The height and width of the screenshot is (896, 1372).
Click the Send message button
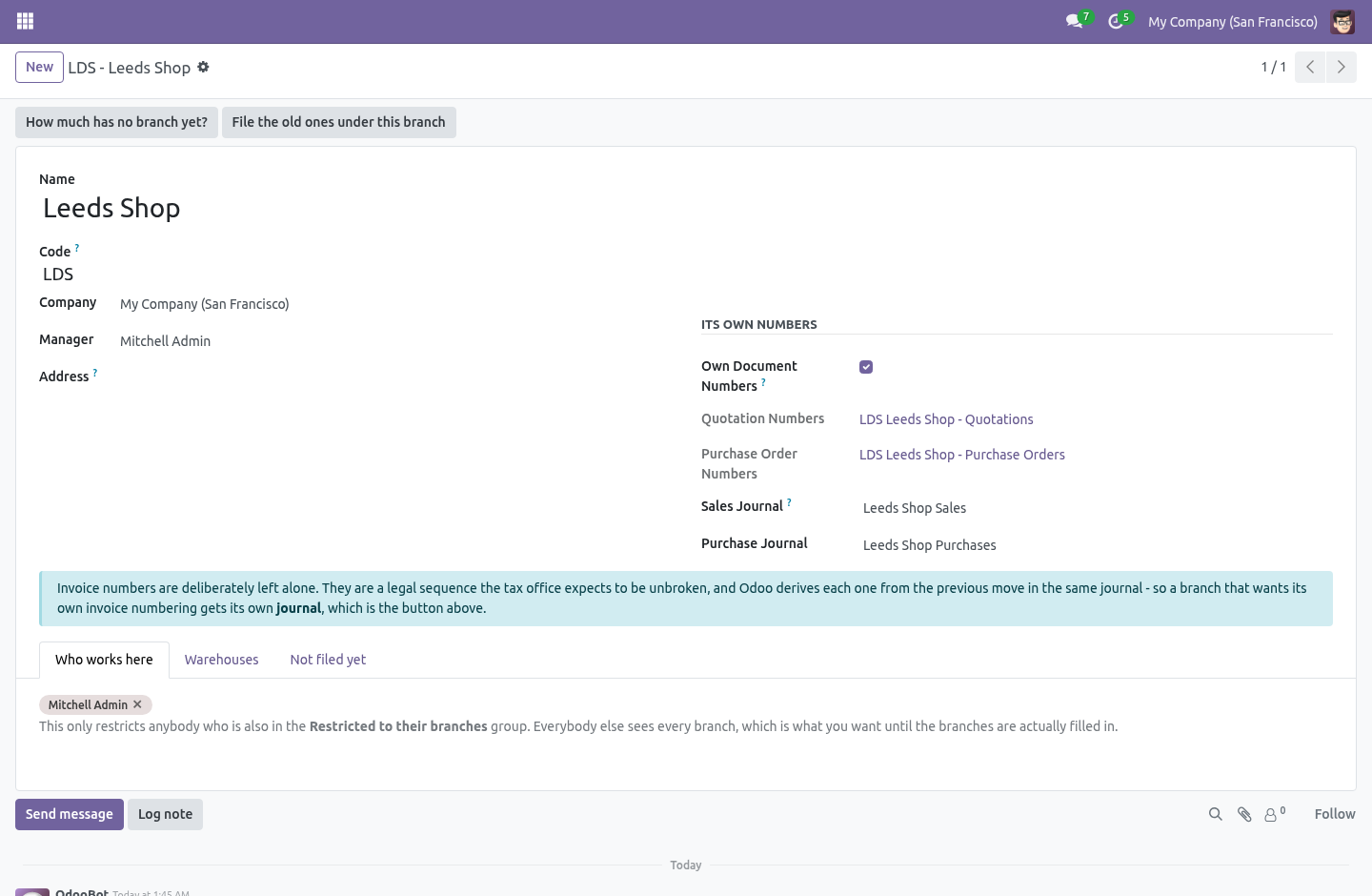pos(70,814)
